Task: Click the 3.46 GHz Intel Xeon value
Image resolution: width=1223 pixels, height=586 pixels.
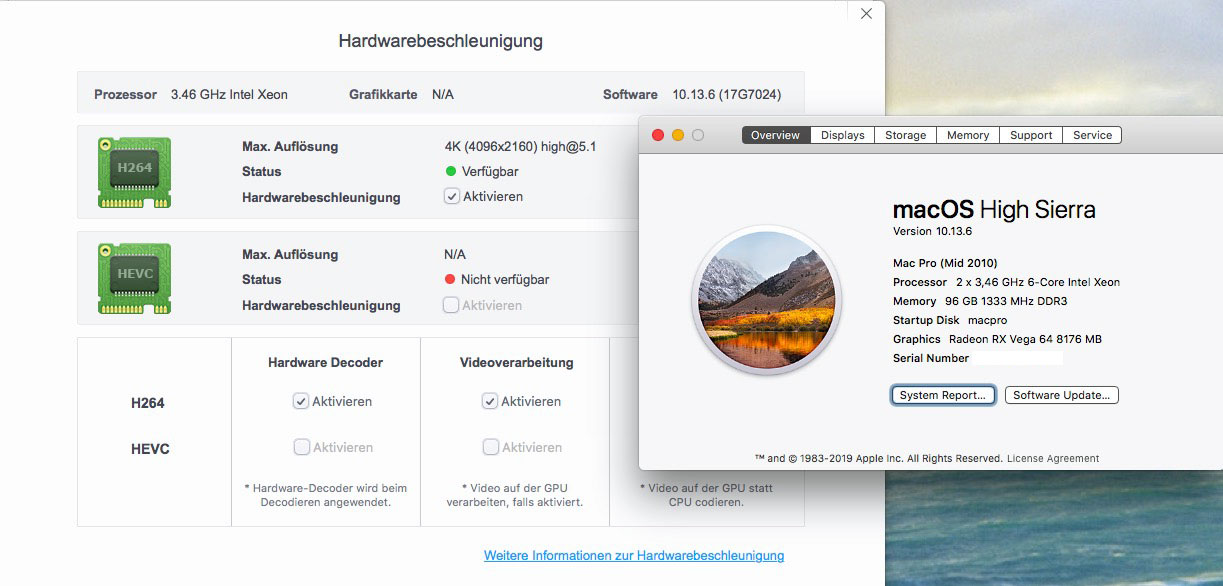Action: click(229, 94)
